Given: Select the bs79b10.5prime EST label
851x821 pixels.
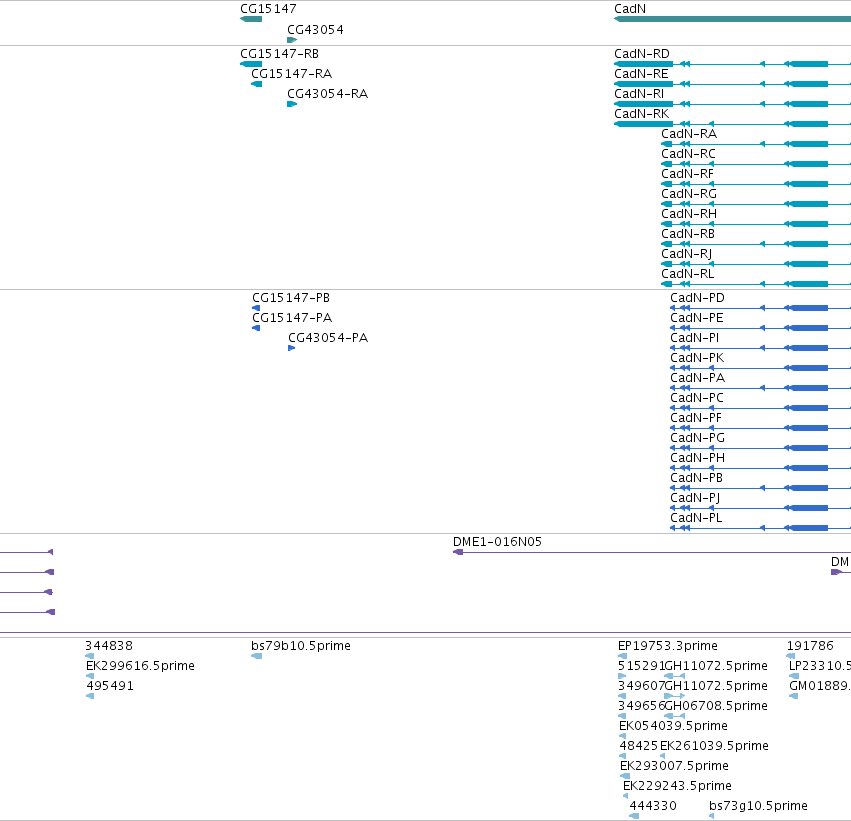Looking at the screenshot, I should (x=301, y=646).
